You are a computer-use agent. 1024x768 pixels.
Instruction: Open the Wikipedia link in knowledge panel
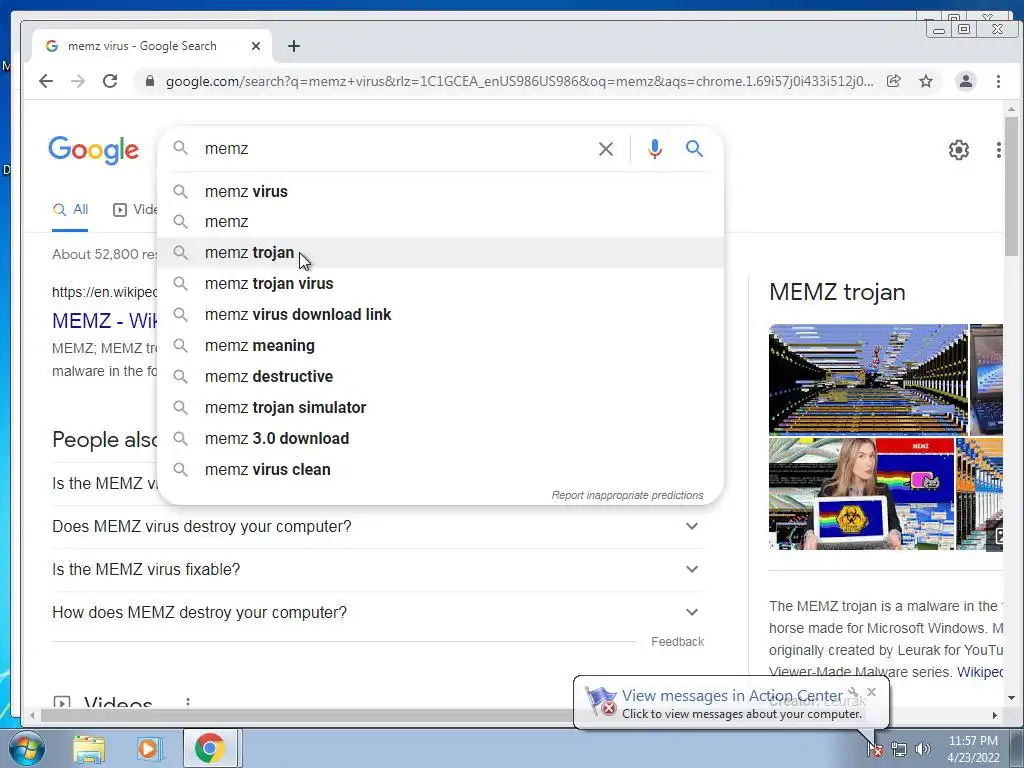tap(980, 671)
